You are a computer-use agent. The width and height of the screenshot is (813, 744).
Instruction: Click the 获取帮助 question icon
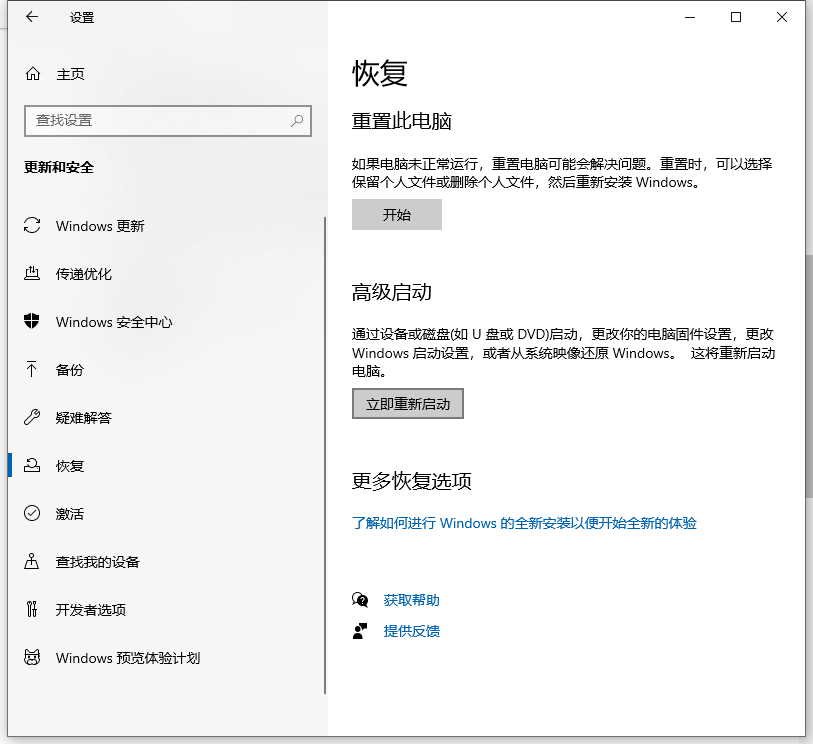click(360, 599)
